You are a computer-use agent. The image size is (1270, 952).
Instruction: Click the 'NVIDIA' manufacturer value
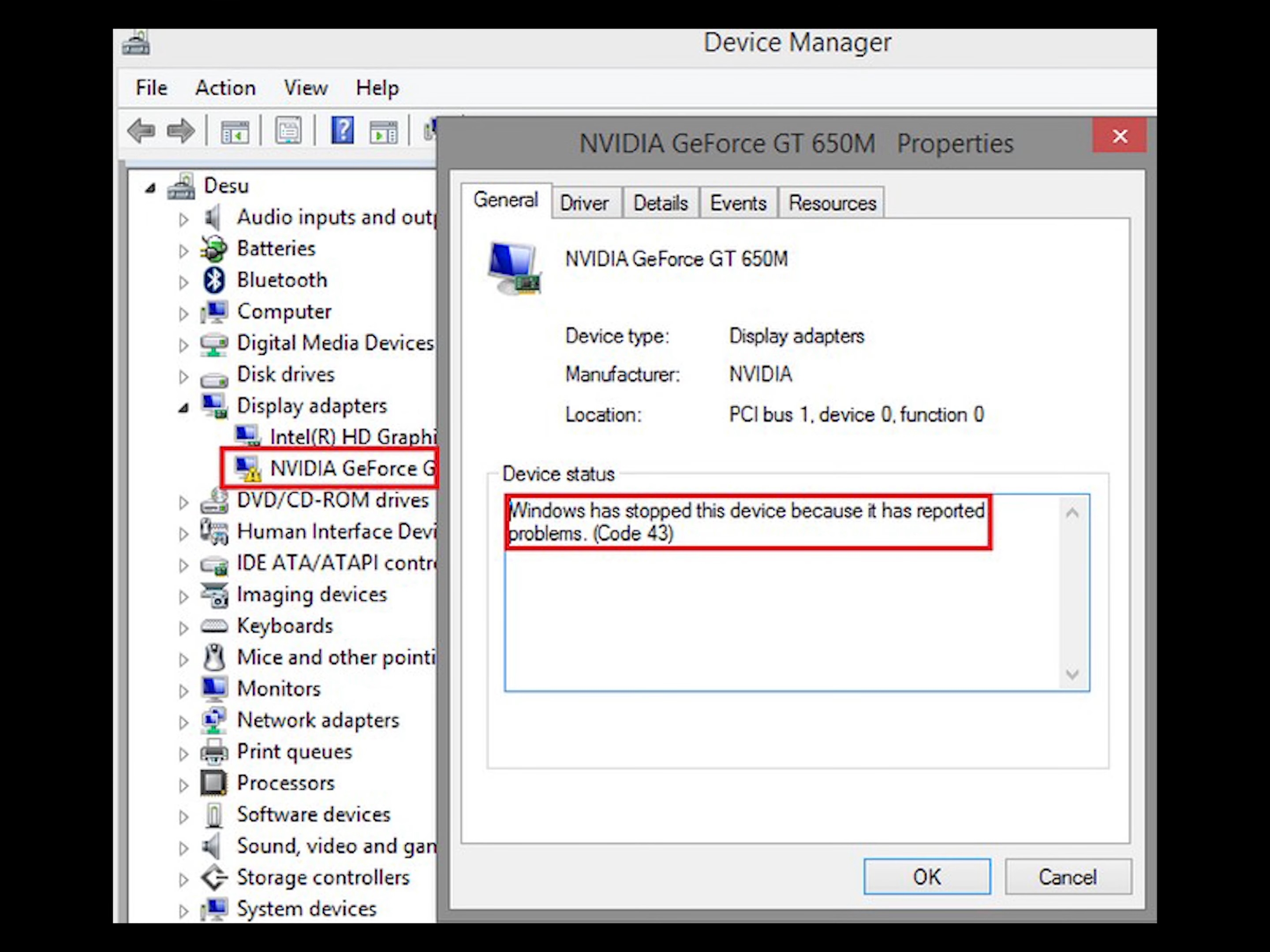pos(761,375)
